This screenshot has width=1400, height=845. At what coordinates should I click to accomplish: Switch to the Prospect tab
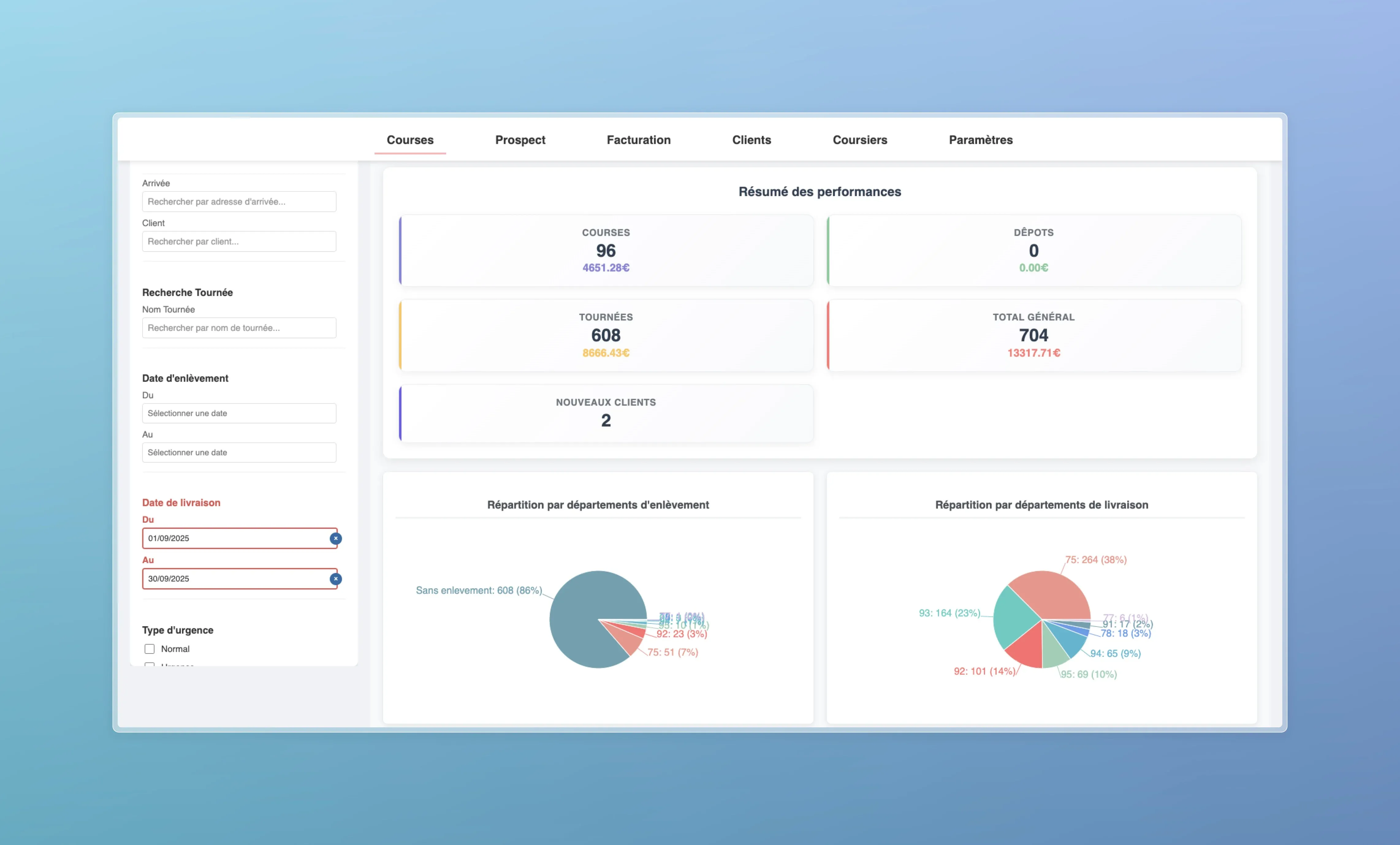click(x=520, y=140)
